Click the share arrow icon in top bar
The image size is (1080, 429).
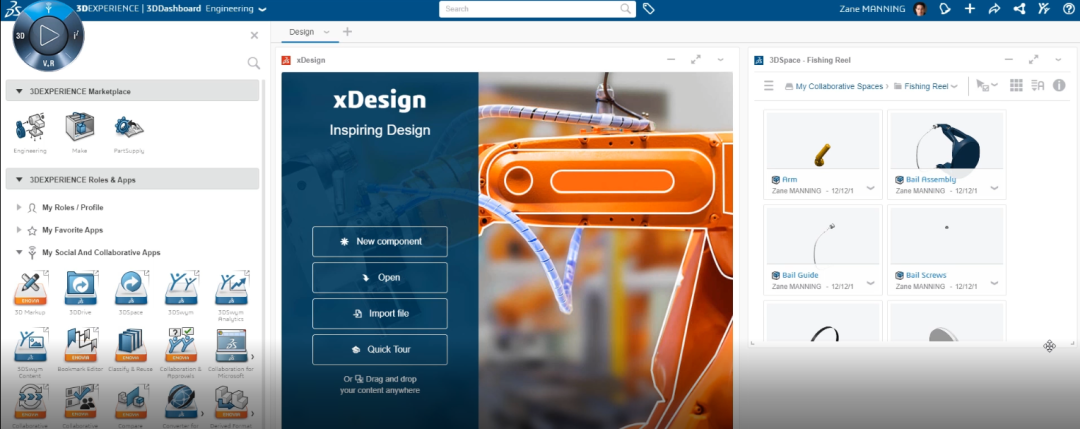point(994,9)
